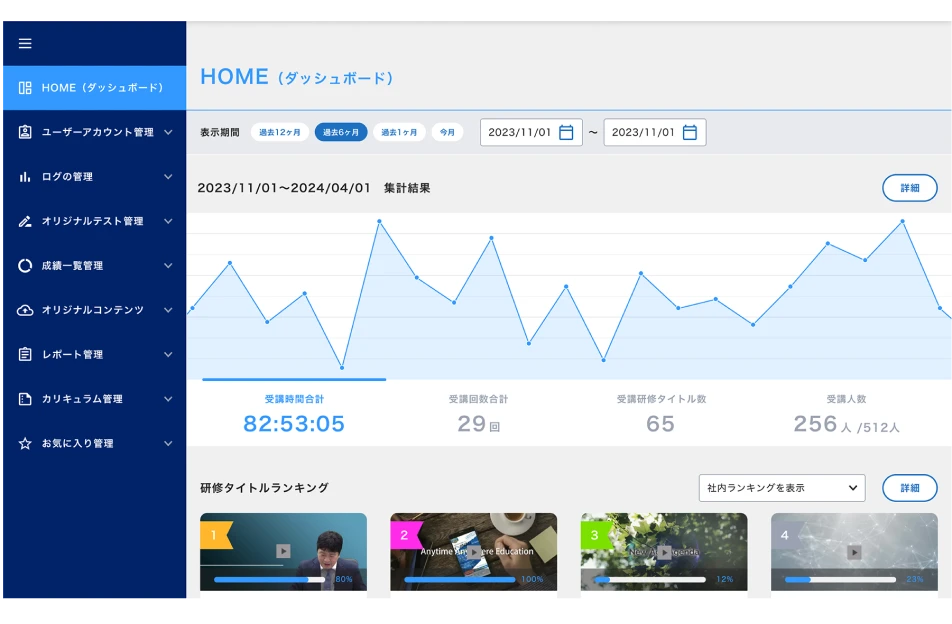Click the オリジナルコンテンツ cloud upload icon
The width and height of the screenshot is (952, 624).
click(25, 310)
